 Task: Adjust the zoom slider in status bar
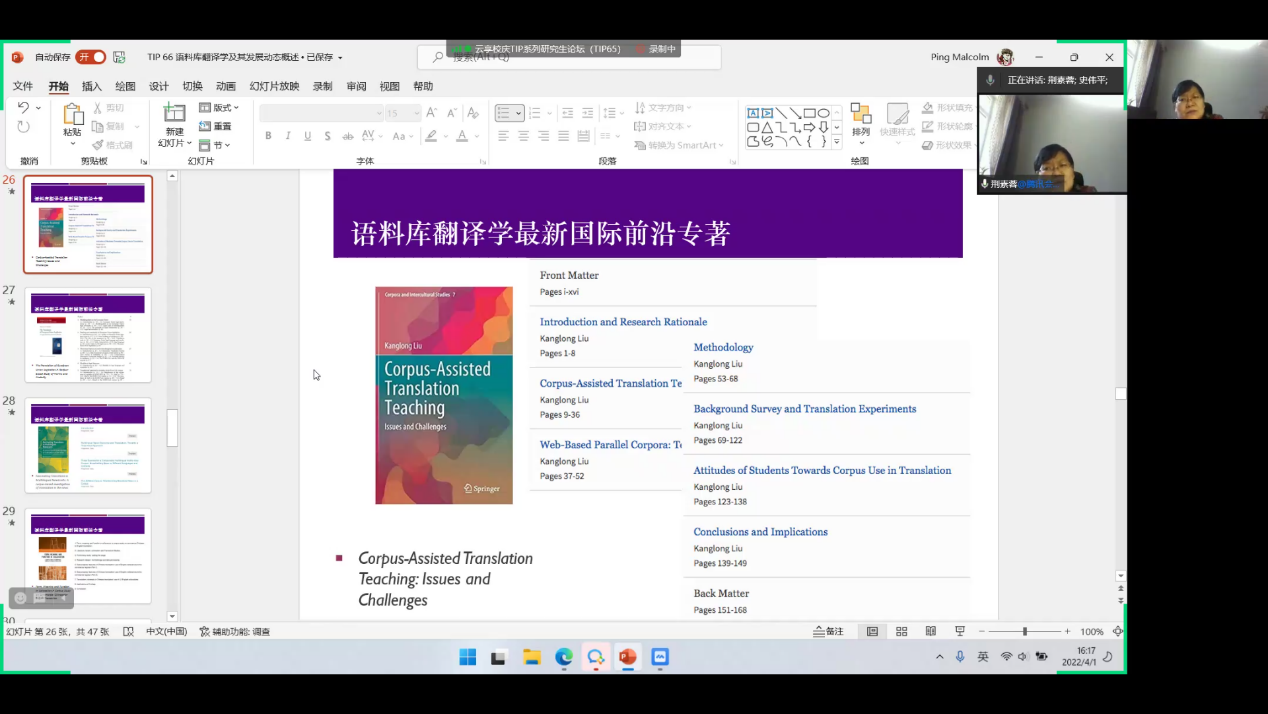click(1024, 632)
